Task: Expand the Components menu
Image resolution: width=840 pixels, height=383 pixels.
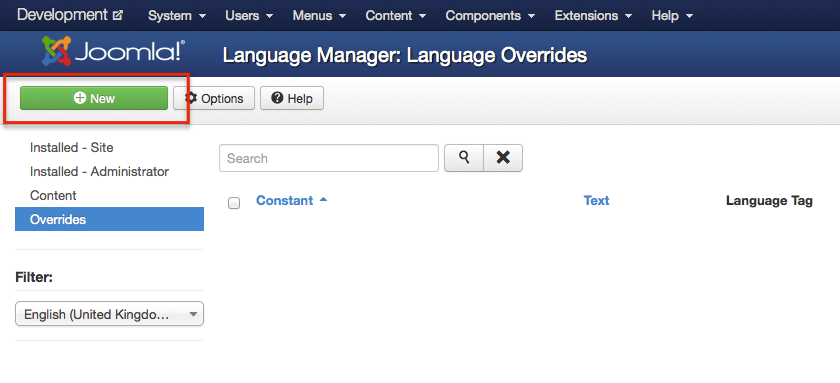Action: (x=490, y=16)
